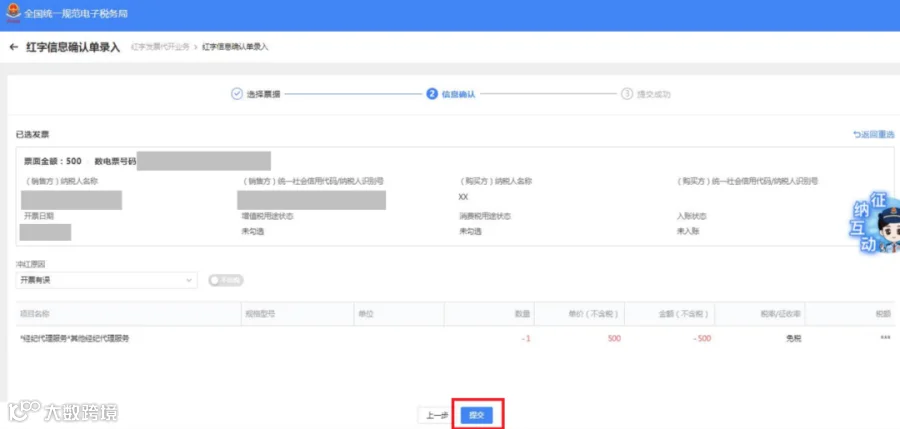
Task: Open the 红字发票代开业务 breadcrumb link
Action: [160, 47]
